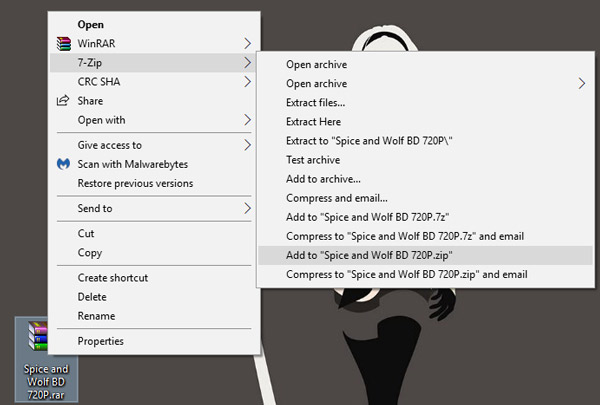The image size is (600, 405).
Task: Expand the Send to submenu arrow
Action: pos(248,208)
